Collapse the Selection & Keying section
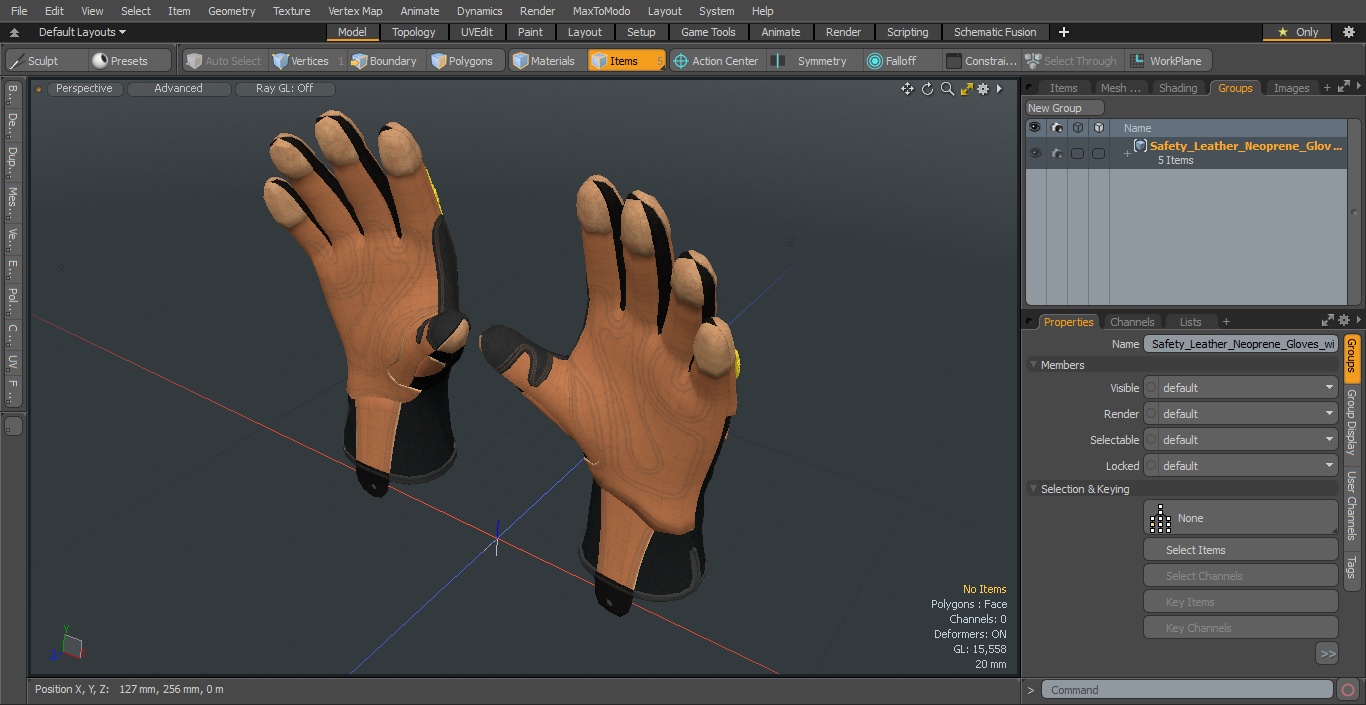 (x=1034, y=489)
